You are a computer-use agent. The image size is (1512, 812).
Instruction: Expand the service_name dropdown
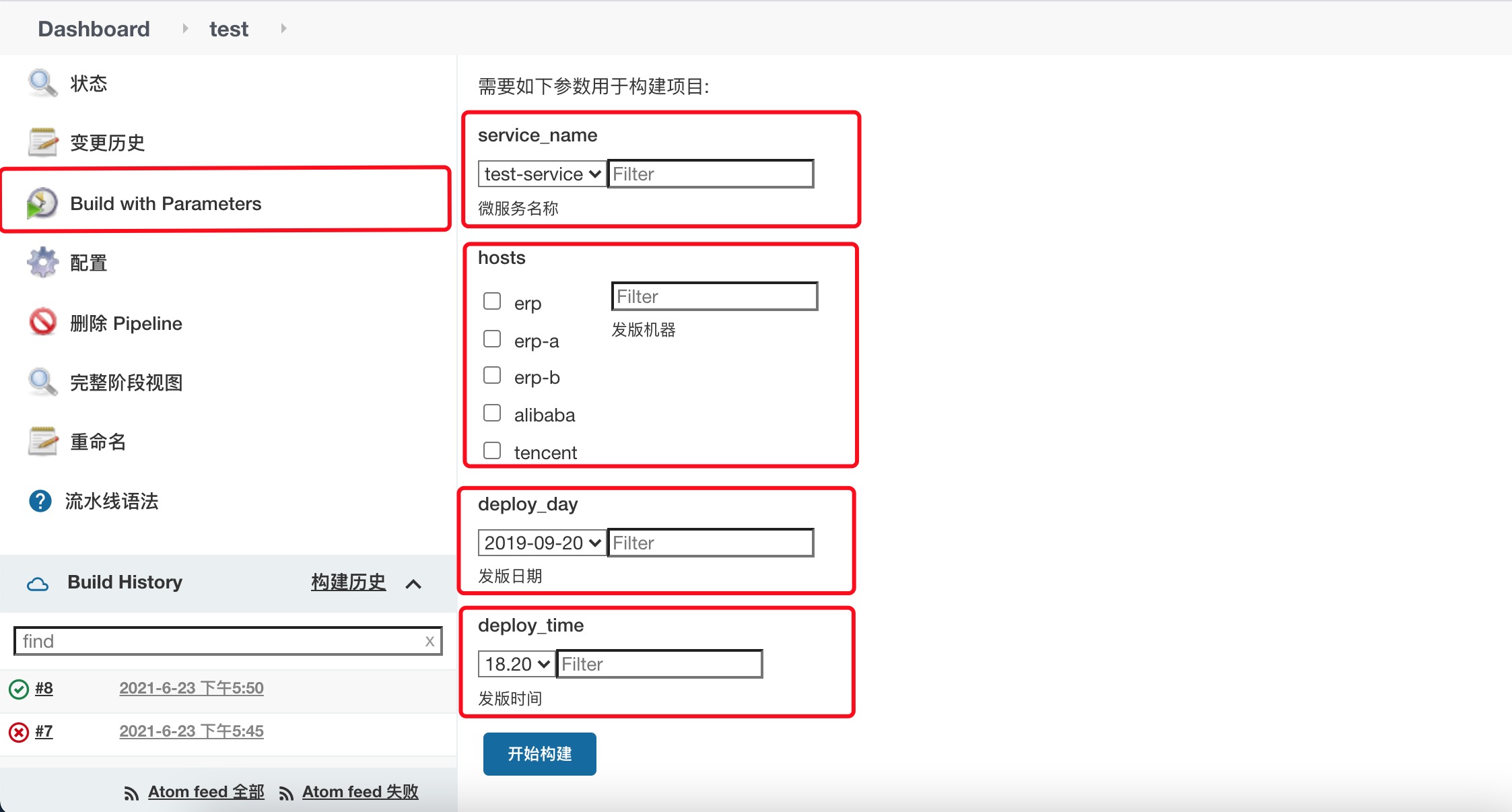(x=541, y=175)
